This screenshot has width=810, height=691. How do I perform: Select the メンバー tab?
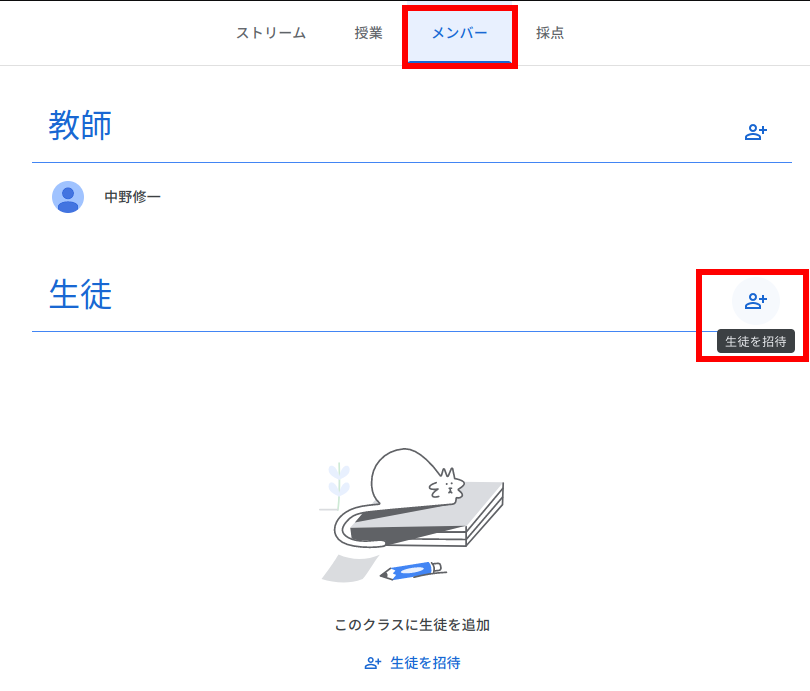(459, 33)
